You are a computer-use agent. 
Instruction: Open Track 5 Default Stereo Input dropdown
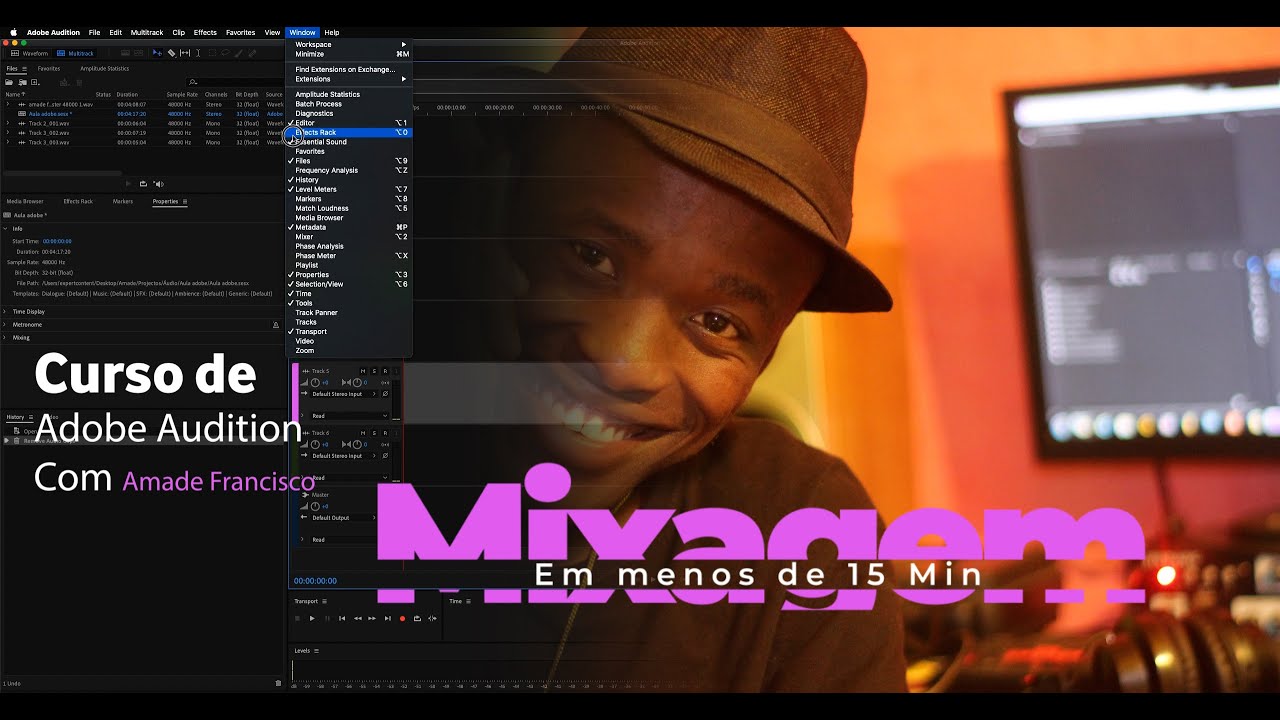click(x=344, y=394)
